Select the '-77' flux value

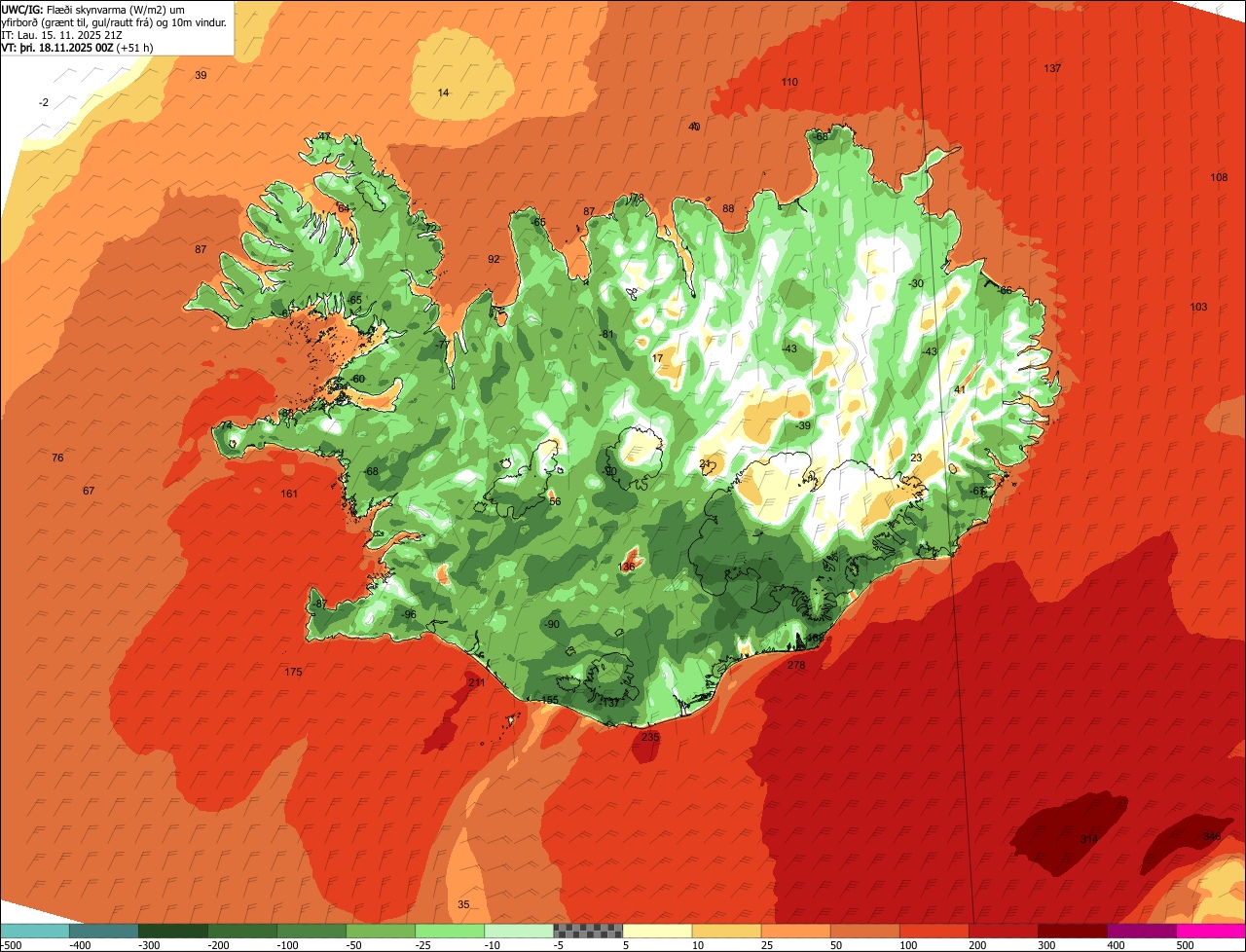pos(442,345)
